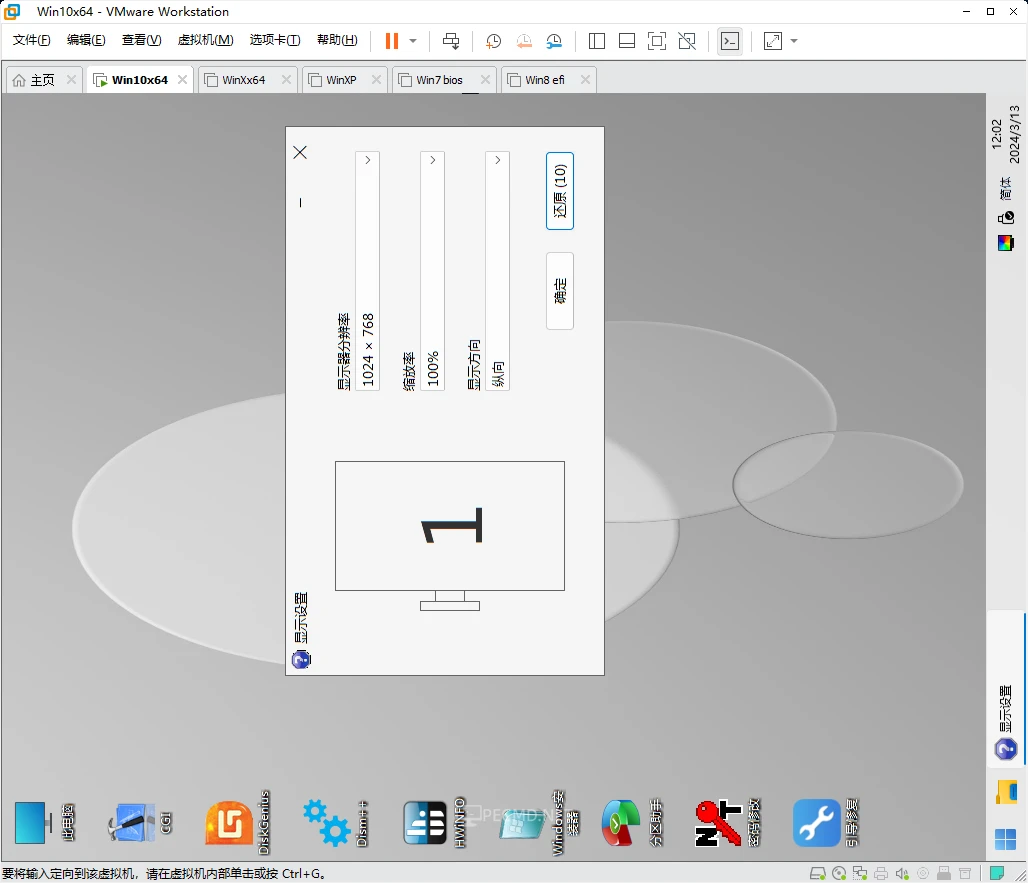Click the 确定 button in display settings
1028x883 pixels.
point(560,290)
